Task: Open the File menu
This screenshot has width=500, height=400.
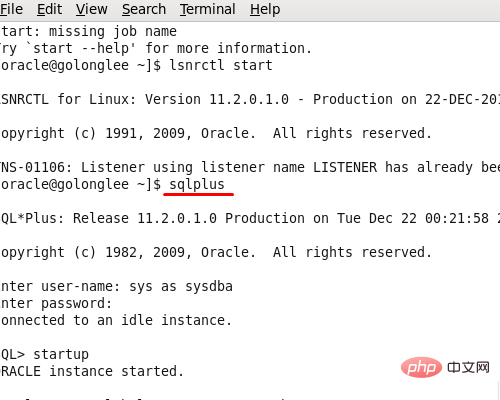Action: coord(11,9)
